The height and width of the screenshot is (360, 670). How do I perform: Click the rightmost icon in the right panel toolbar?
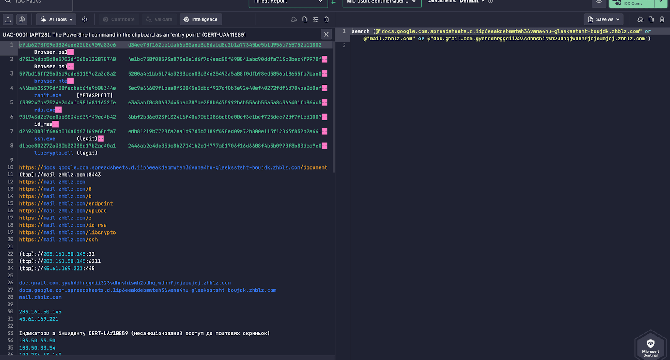(662, 19)
